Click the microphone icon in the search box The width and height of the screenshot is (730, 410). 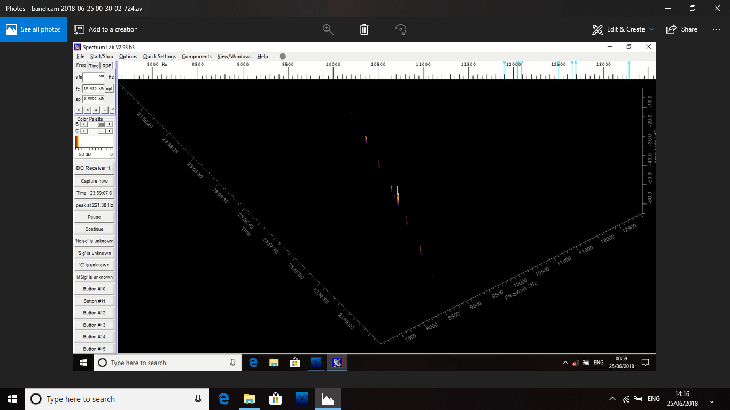[x=197, y=399]
